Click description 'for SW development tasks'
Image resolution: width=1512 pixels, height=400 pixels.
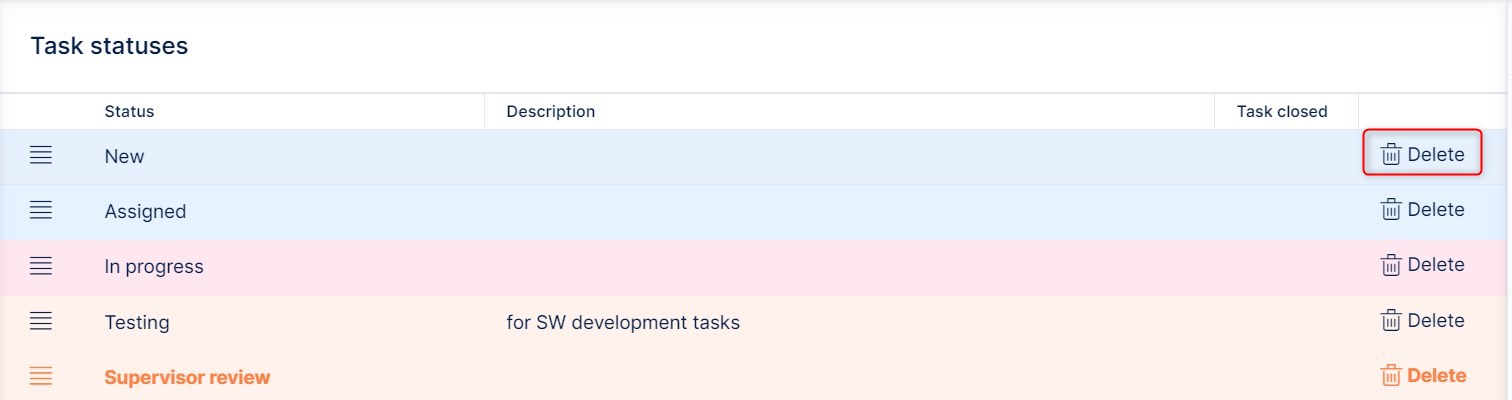[x=623, y=323]
